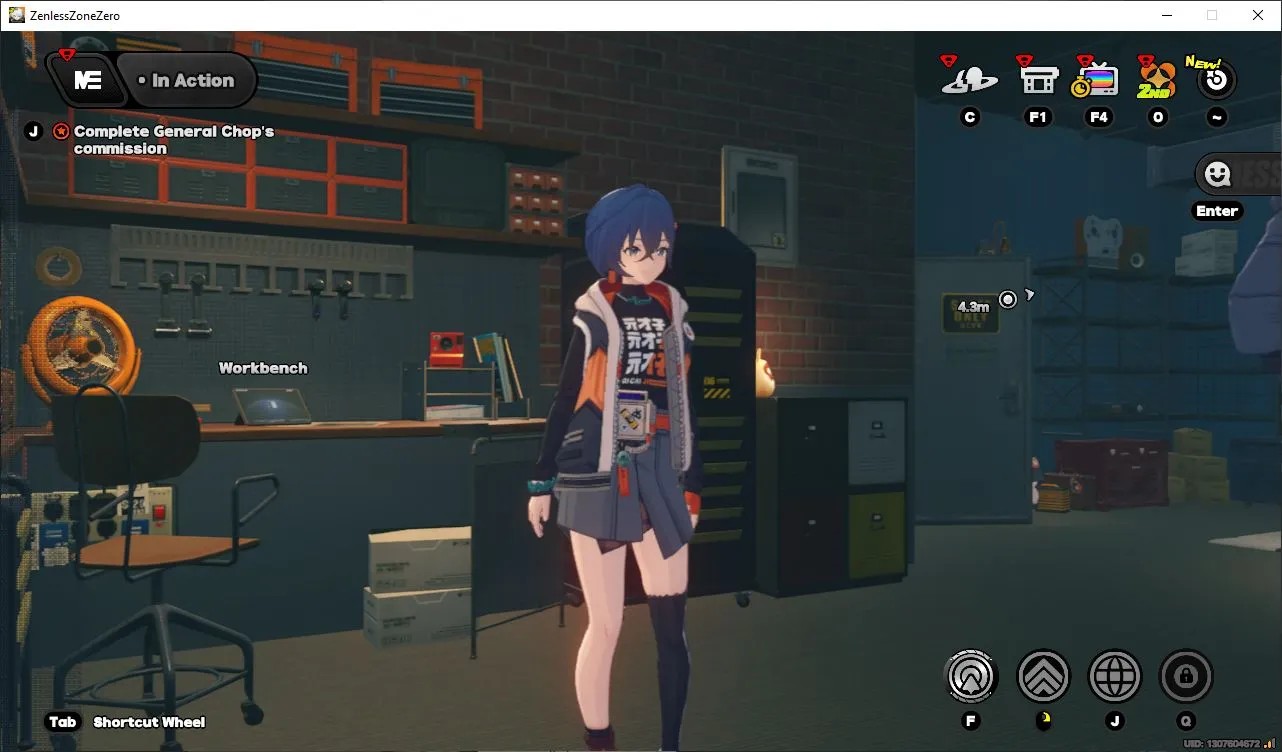
Task: Click the network signal strength icon
Action: pos(1271,744)
